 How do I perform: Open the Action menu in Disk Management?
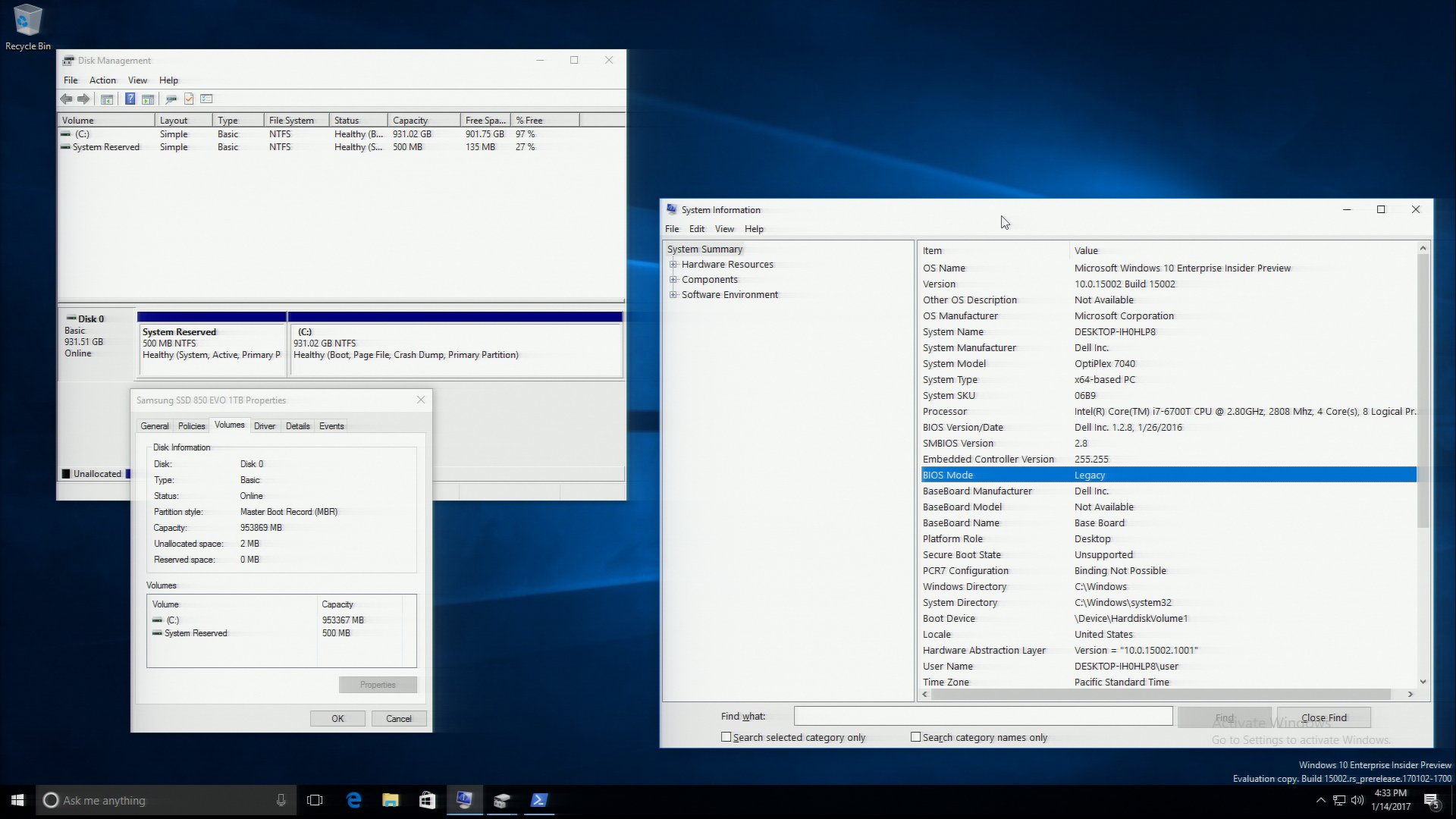pos(102,80)
